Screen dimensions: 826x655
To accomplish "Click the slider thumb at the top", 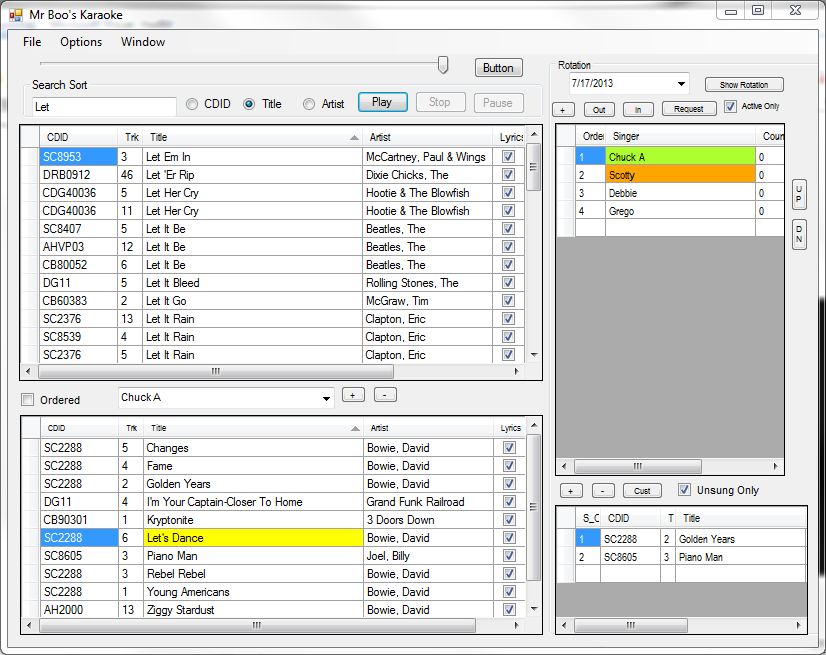I will tap(443, 65).
